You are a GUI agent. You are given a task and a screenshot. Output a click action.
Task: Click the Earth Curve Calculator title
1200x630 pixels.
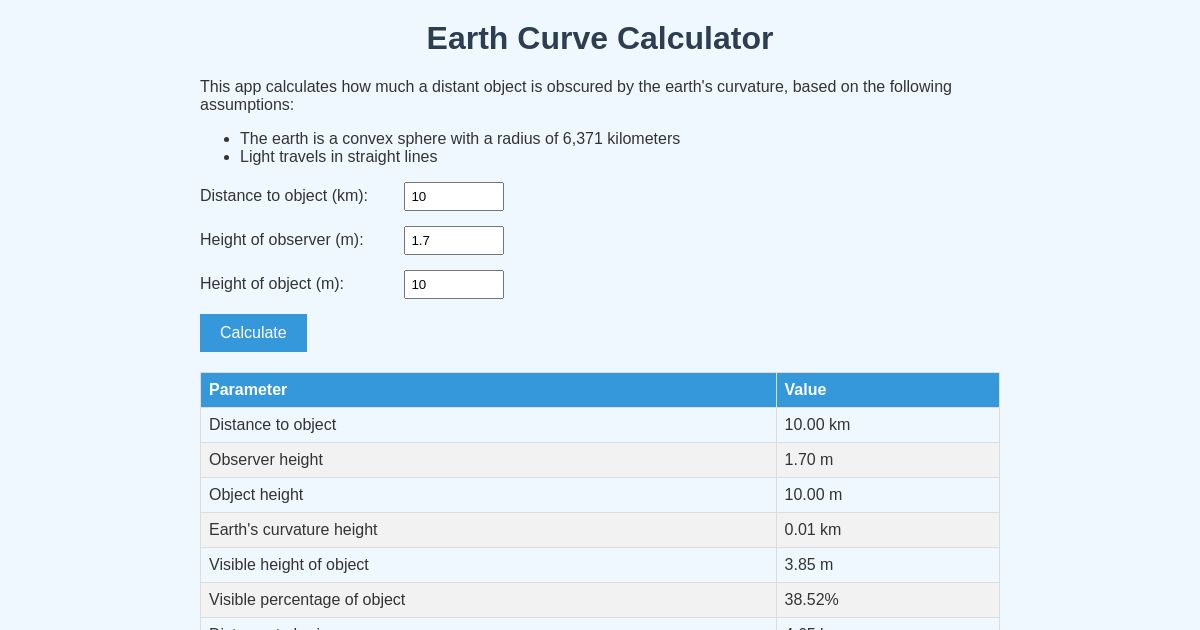point(599,38)
